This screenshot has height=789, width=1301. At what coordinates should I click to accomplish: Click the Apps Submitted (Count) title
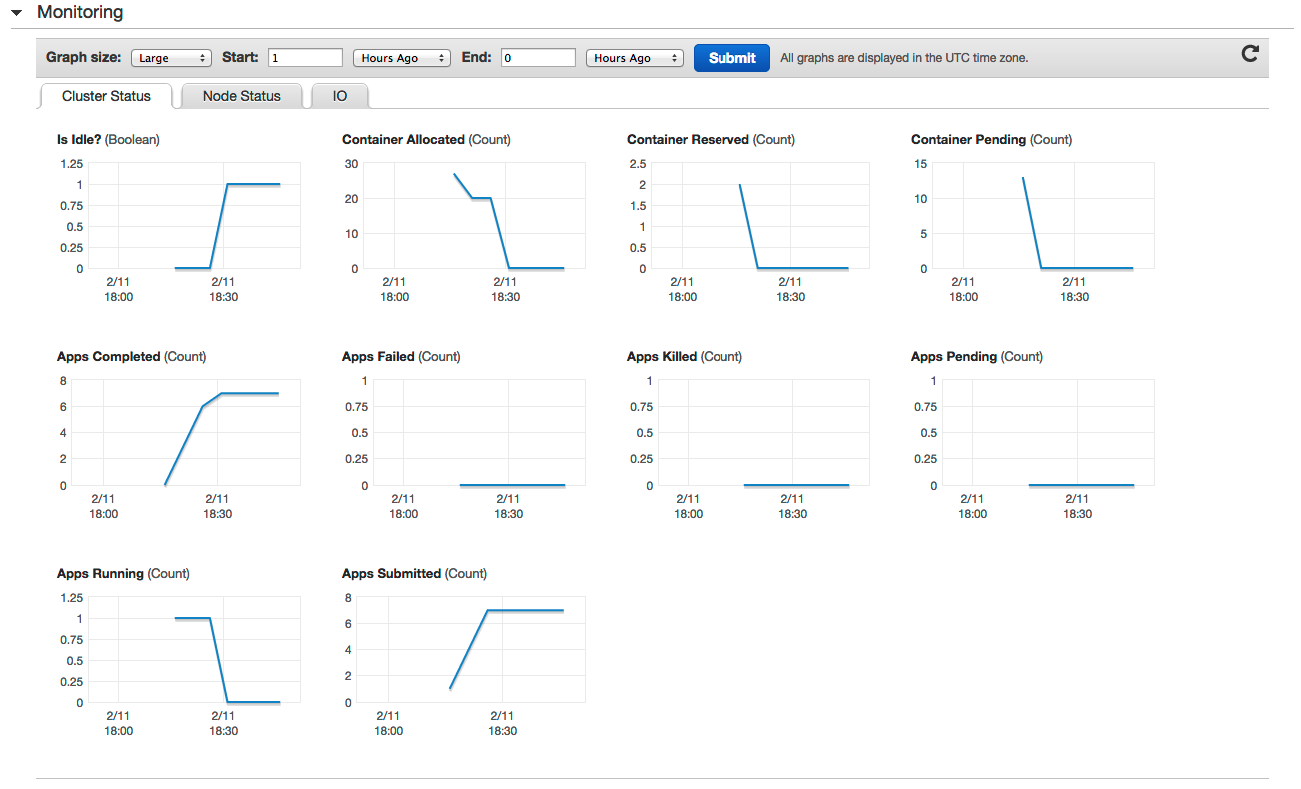pyautogui.click(x=414, y=574)
